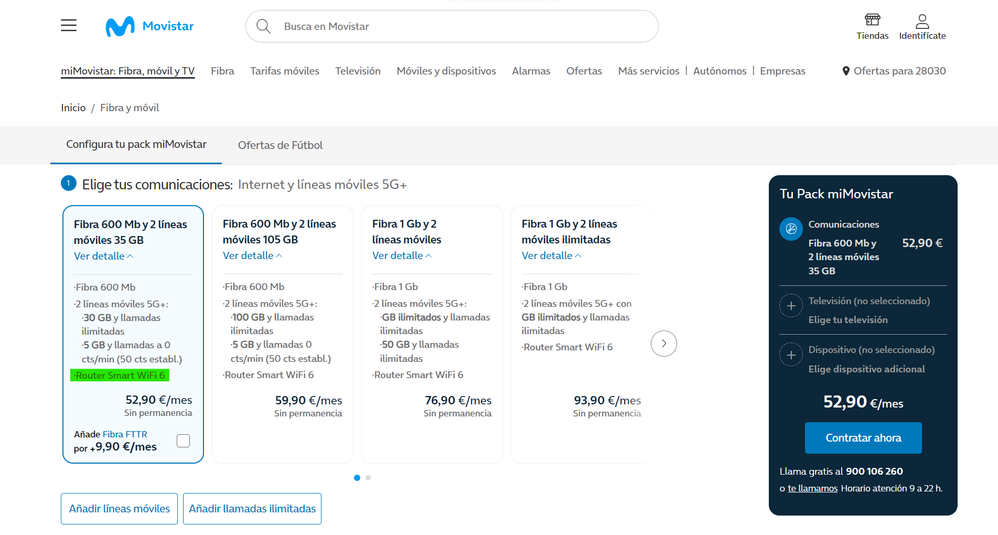Screen dimensions: 998x535
Task: Go to second carousel page dot
Action: click(x=368, y=478)
